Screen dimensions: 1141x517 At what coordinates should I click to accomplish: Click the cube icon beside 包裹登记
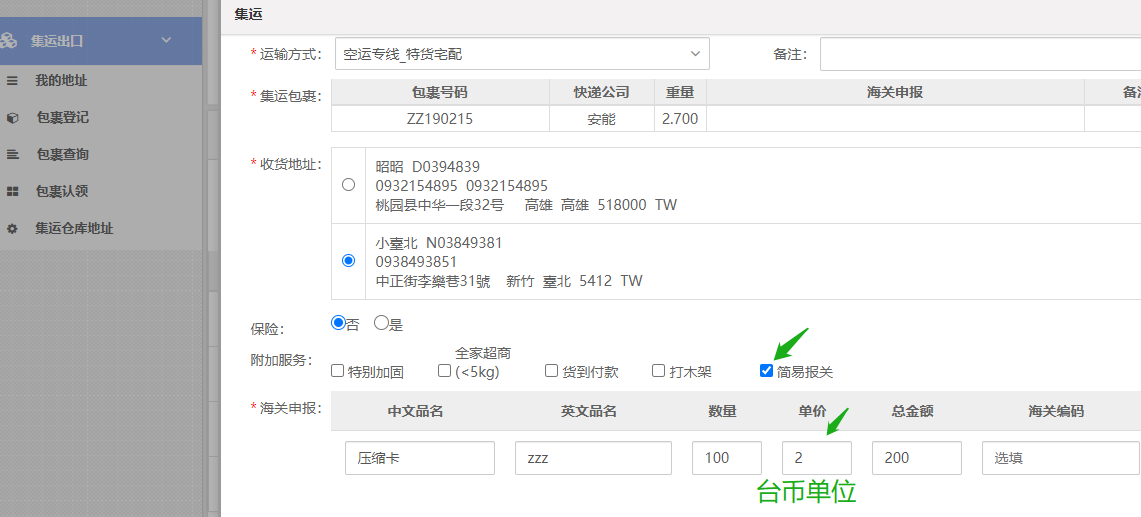pyautogui.click(x=12, y=117)
